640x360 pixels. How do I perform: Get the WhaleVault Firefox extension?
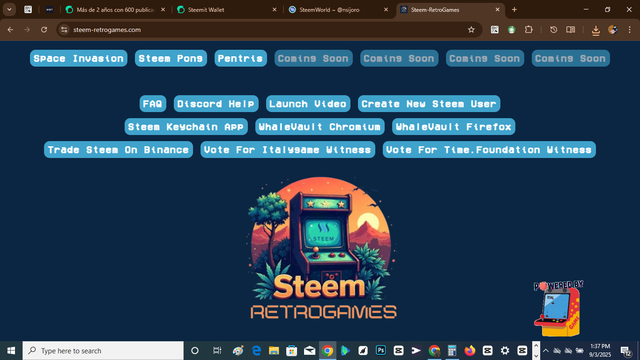(453, 127)
